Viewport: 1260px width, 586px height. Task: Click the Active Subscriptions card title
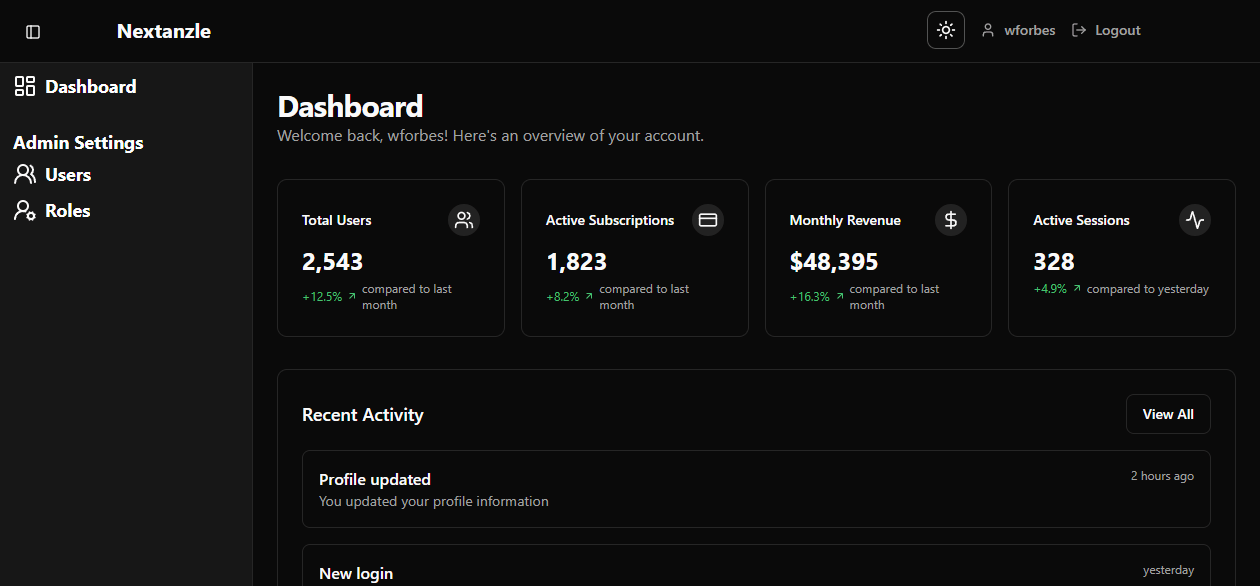(x=610, y=220)
